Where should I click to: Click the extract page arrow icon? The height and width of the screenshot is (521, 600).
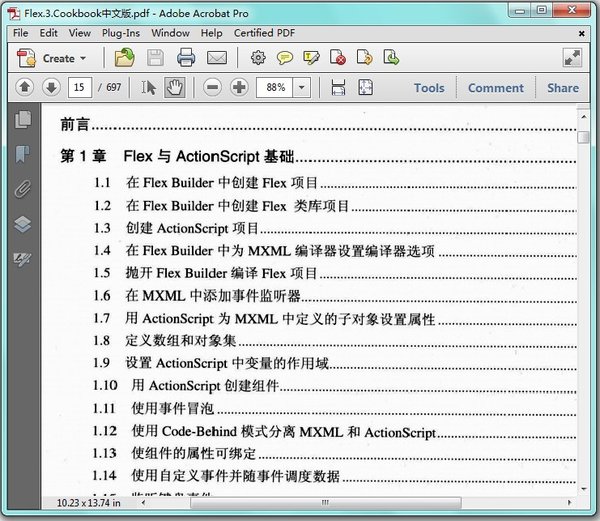pos(364,57)
